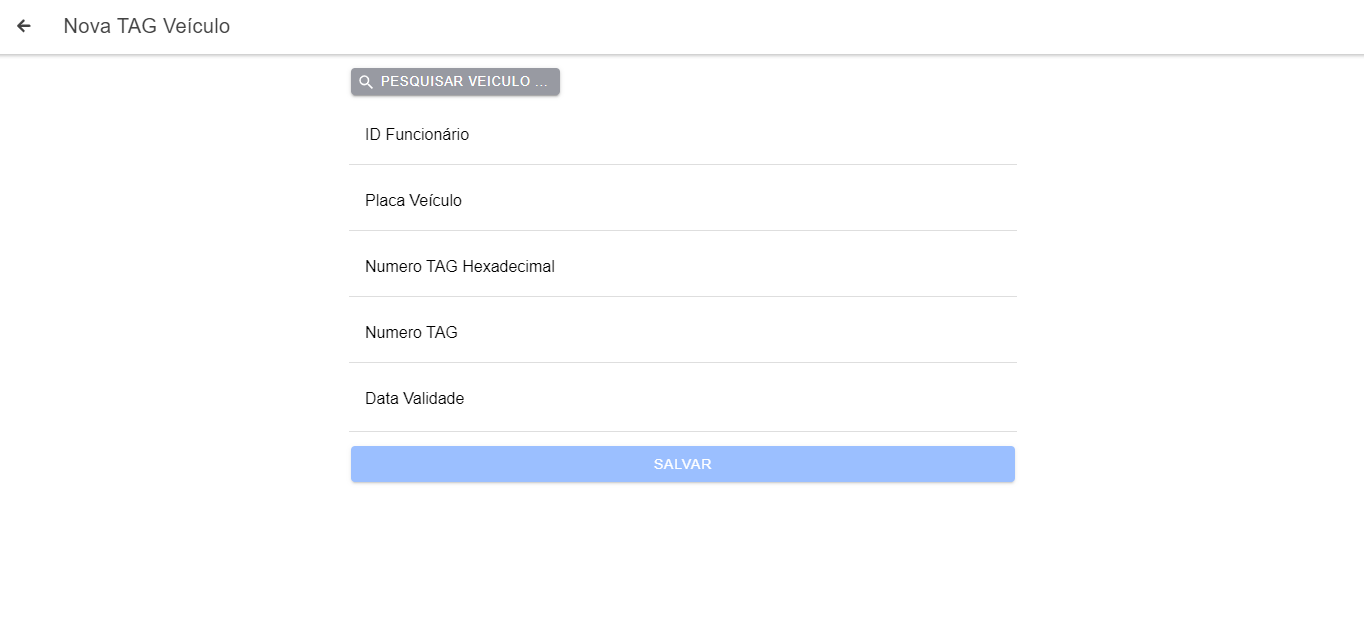Viewport: 1364px width, 637px height.
Task: Click the Nova TAG Veículo page title
Action: click(146, 26)
